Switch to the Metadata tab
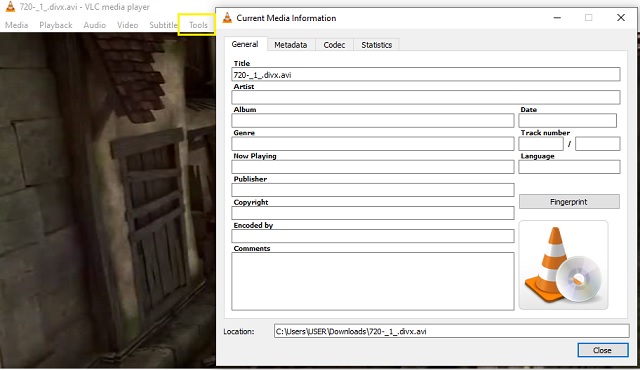 [291, 45]
